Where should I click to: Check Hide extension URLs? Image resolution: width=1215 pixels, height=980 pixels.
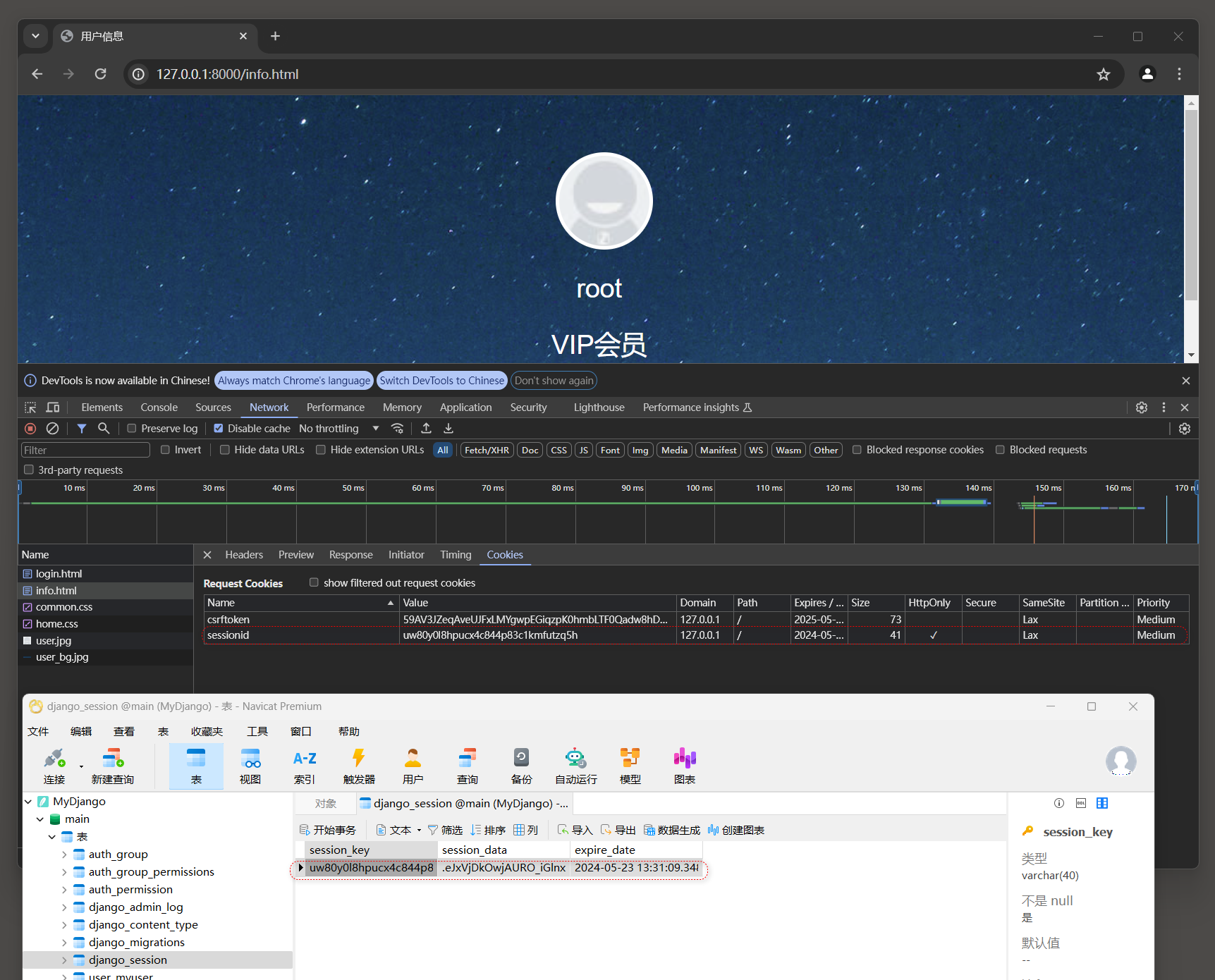point(321,450)
